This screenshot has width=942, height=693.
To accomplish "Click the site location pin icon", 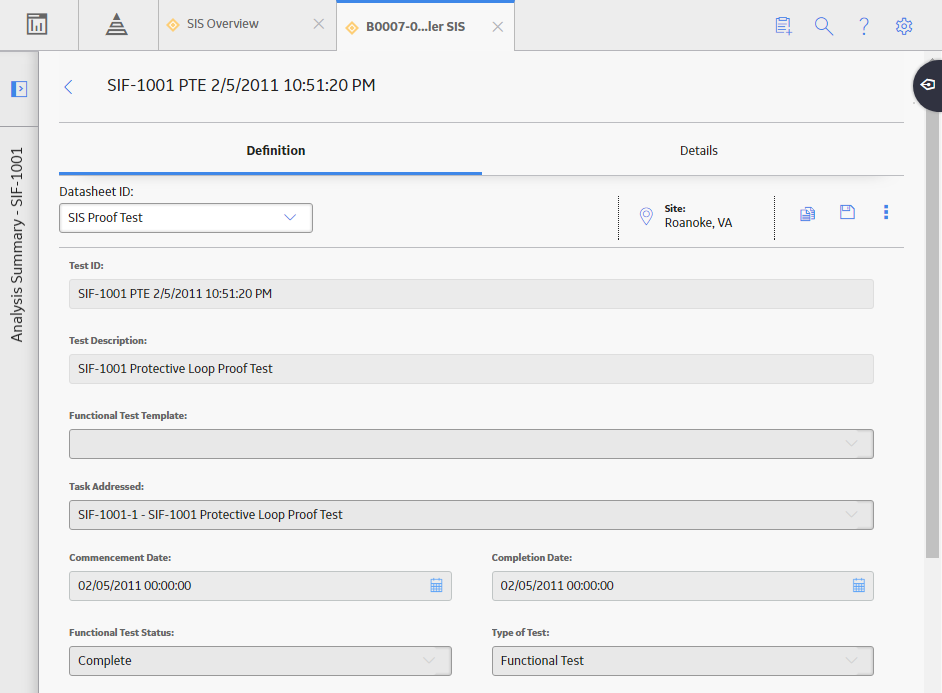I will 646,216.
